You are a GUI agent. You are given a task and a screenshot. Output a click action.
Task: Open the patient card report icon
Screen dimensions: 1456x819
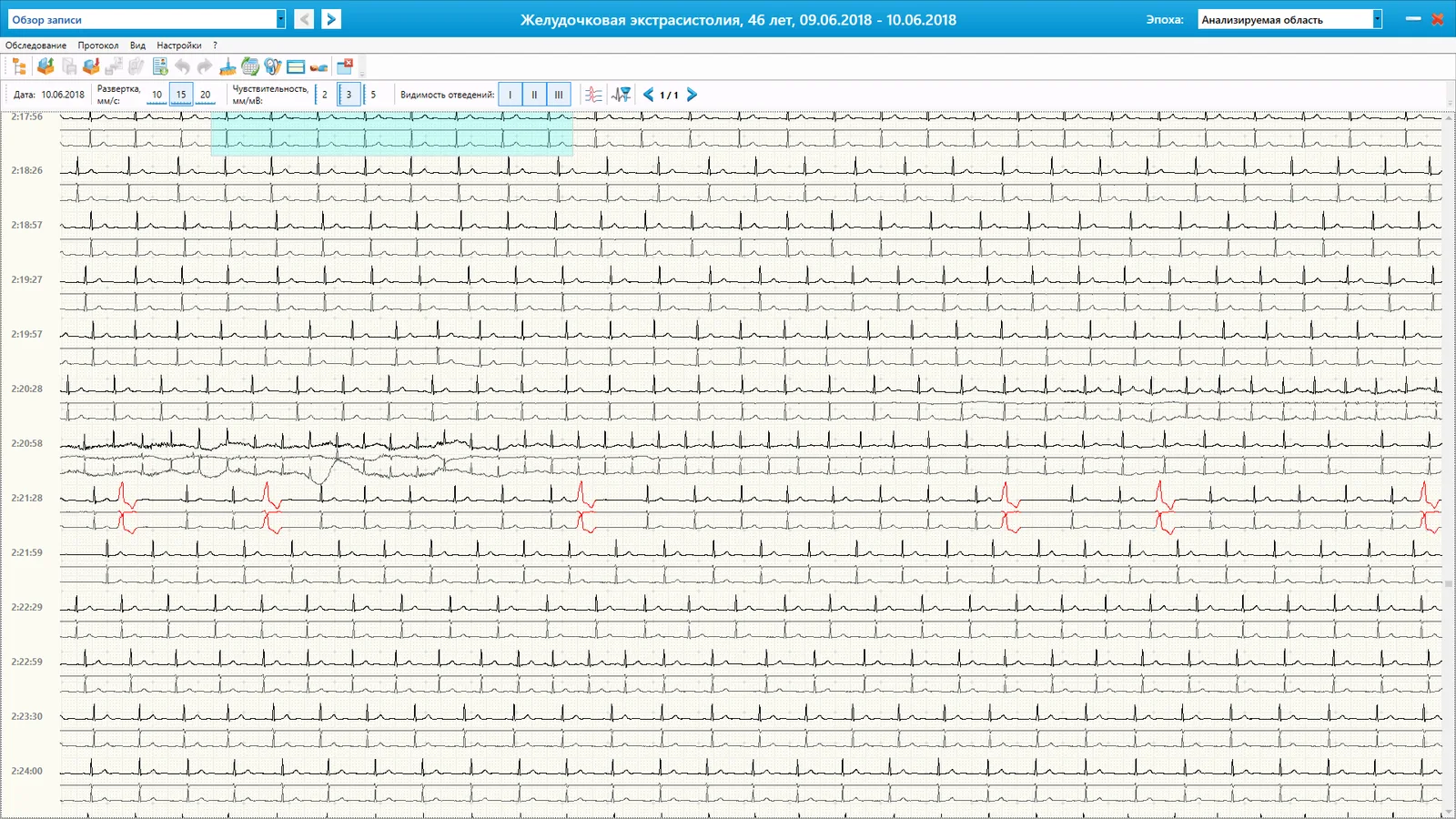point(160,66)
